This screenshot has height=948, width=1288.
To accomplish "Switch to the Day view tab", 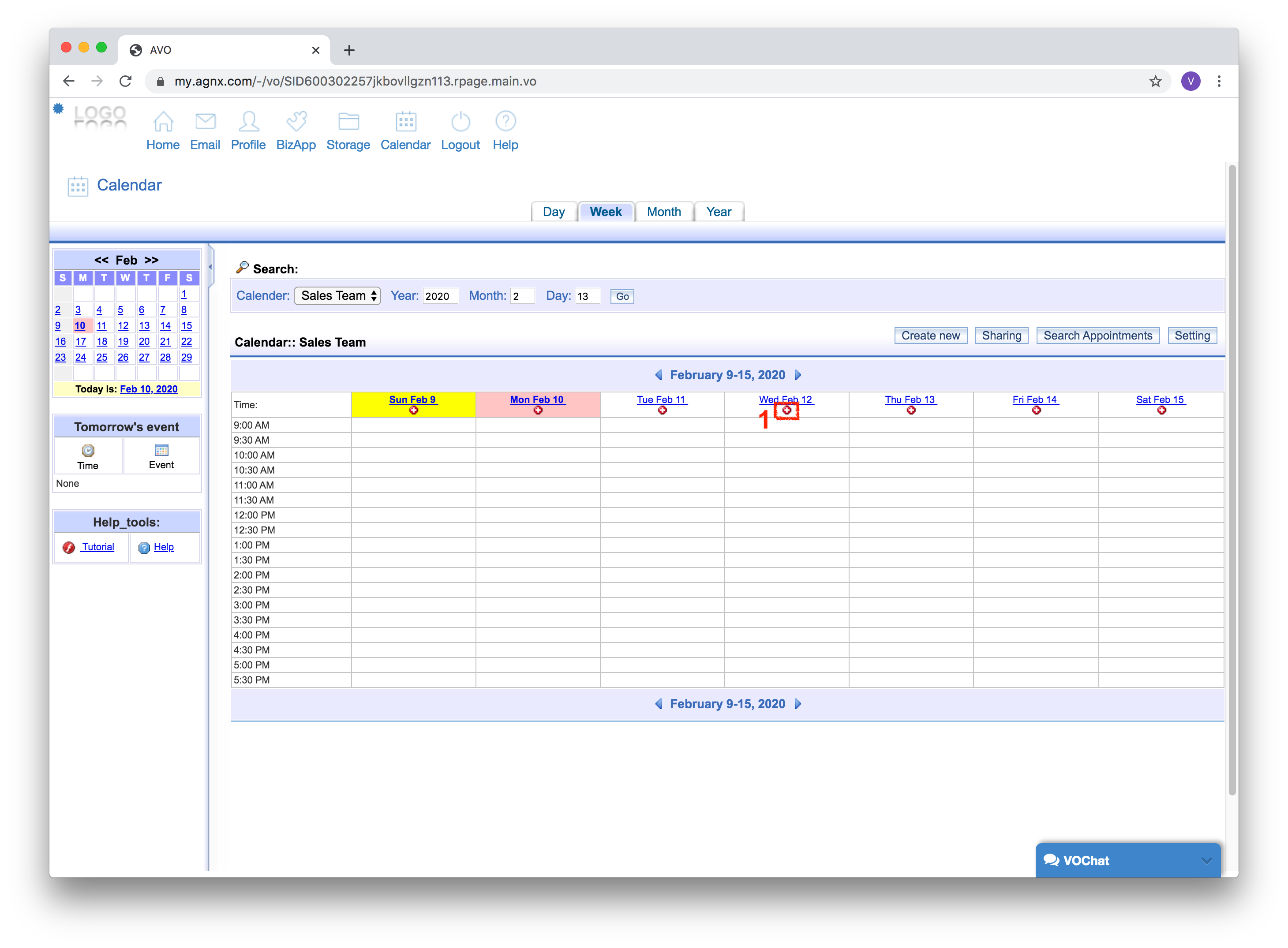I will pyautogui.click(x=553, y=212).
